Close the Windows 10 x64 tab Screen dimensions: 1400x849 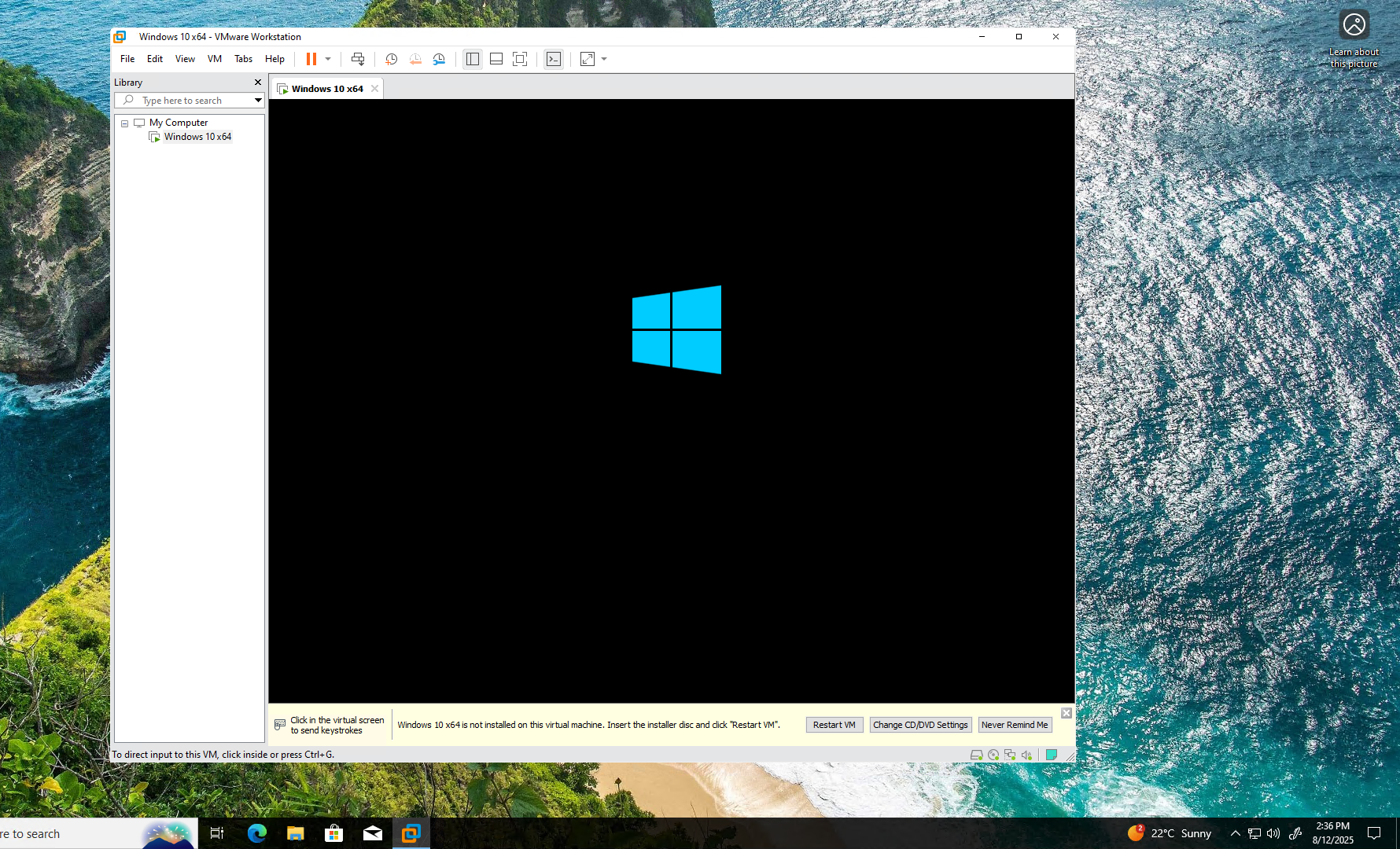(375, 89)
